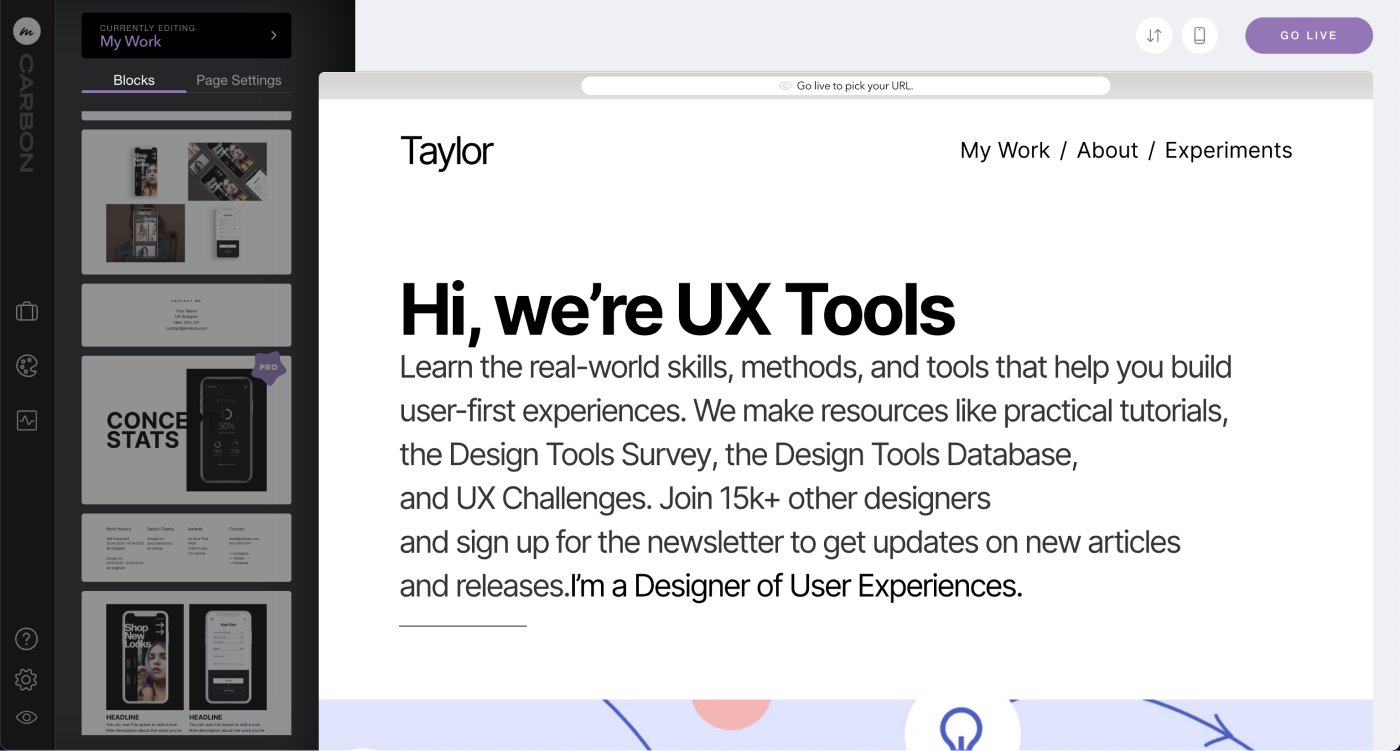
Task: Click the reorder arrows icon button
Action: [1154, 36]
